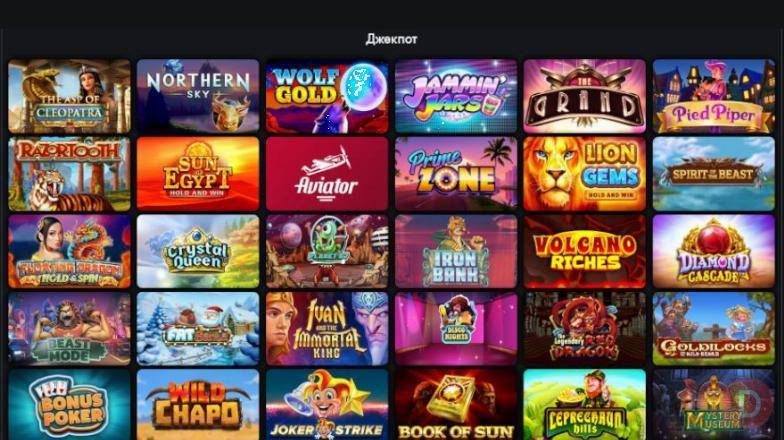The width and height of the screenshot is (784, 440).
Task: Open the Crystal Queen slot
Action: (x=198, y=252)
